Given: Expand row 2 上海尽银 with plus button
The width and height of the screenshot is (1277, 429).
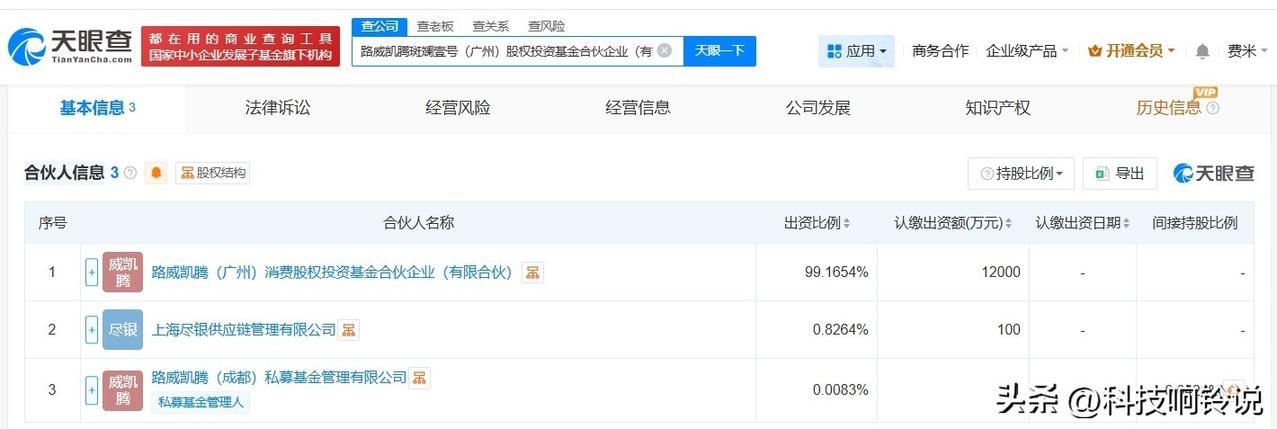Looking at the screenshot, I should pyautogui.click(x=92, y=330).
